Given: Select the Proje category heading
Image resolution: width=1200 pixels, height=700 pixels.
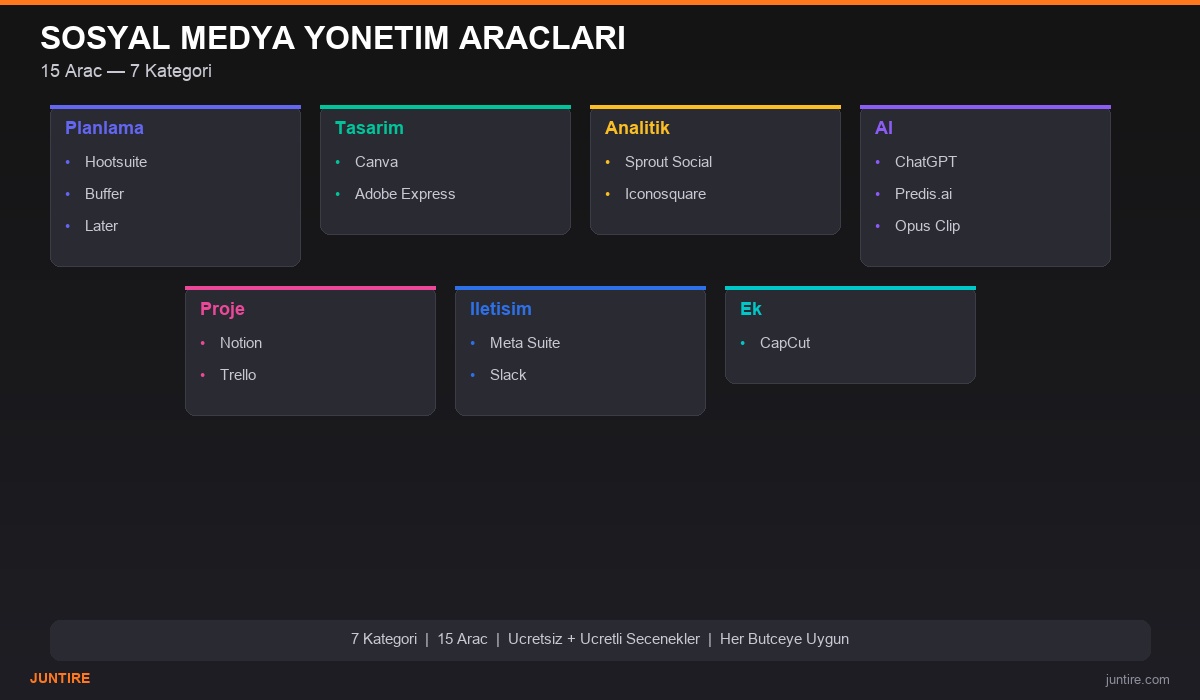Looking at the screenshot, I should tap(222, 309).
